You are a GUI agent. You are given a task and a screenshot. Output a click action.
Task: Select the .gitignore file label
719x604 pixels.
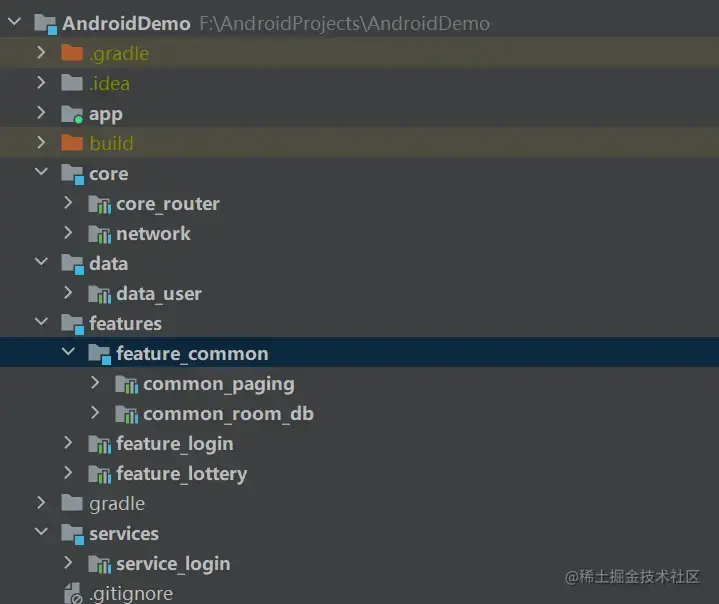tap(131, 594)
